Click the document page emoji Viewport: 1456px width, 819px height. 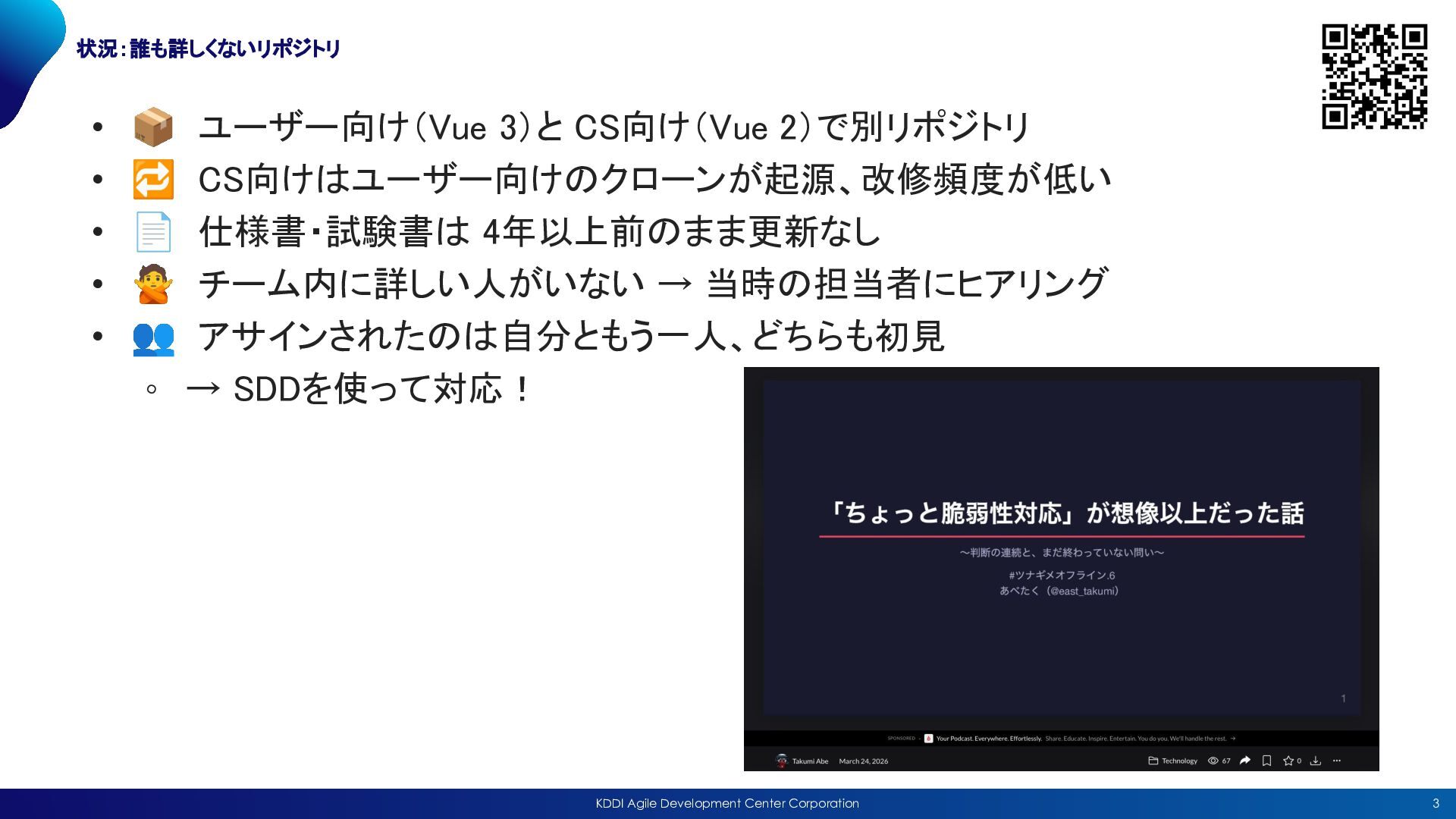[153, 232]
